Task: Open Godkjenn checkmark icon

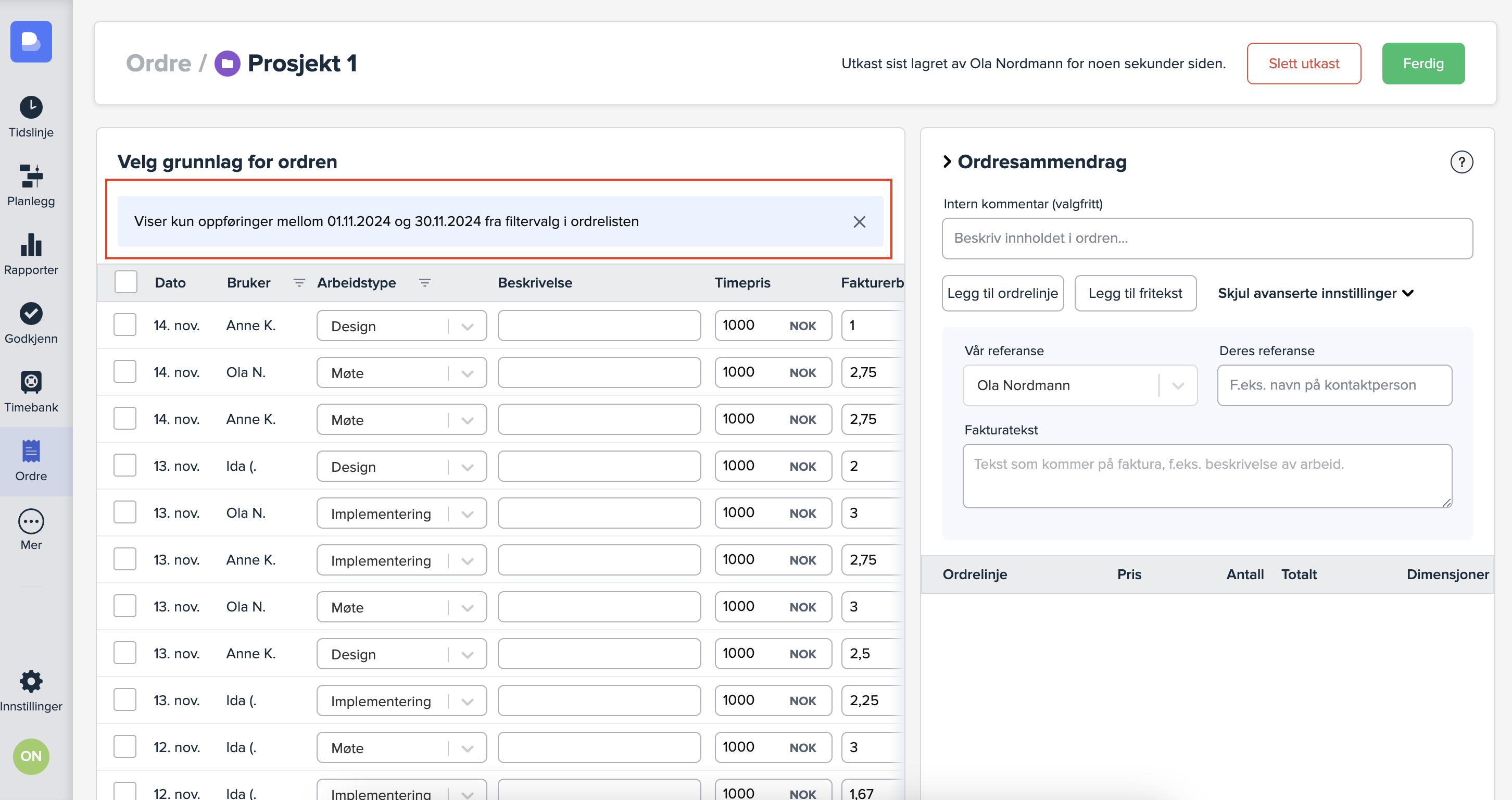Action: pos(31,314)
